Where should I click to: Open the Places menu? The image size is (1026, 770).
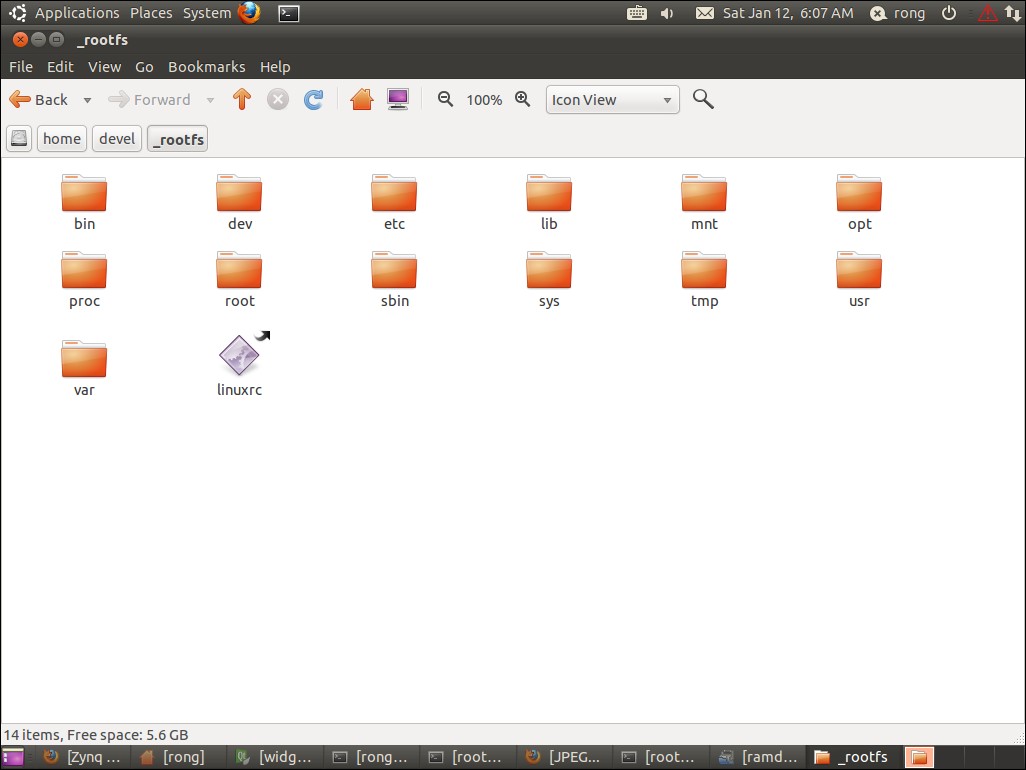coord(151,13)
